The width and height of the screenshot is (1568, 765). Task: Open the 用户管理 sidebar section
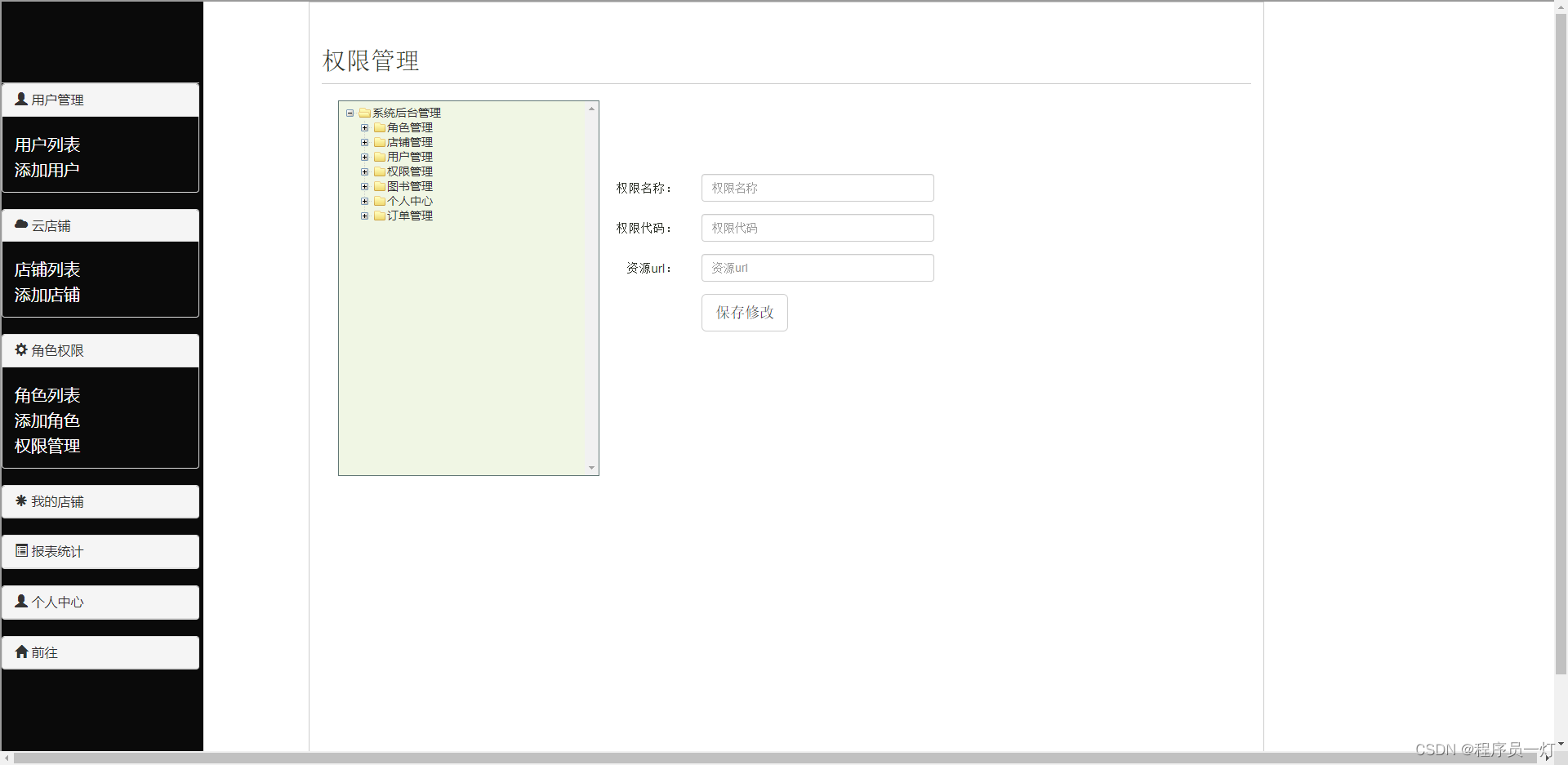coord(100,100)
